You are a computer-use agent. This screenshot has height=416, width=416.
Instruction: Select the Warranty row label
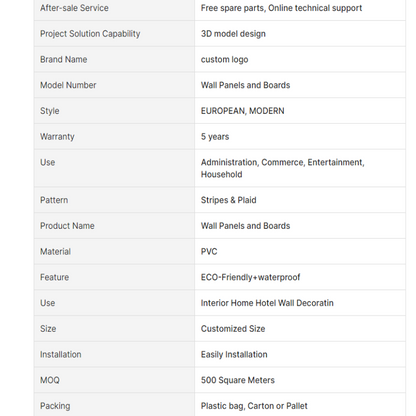57,137
